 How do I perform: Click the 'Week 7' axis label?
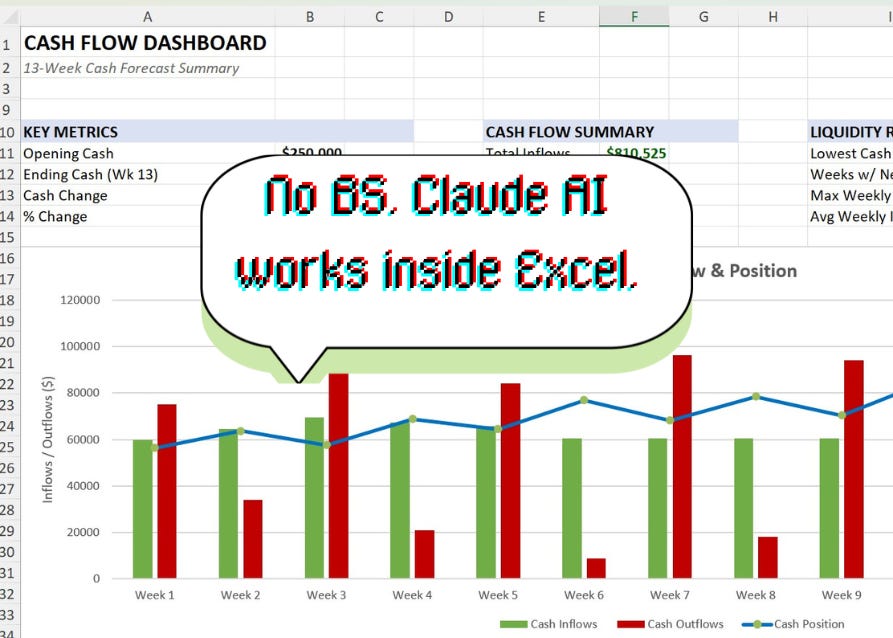click(670, 595)
